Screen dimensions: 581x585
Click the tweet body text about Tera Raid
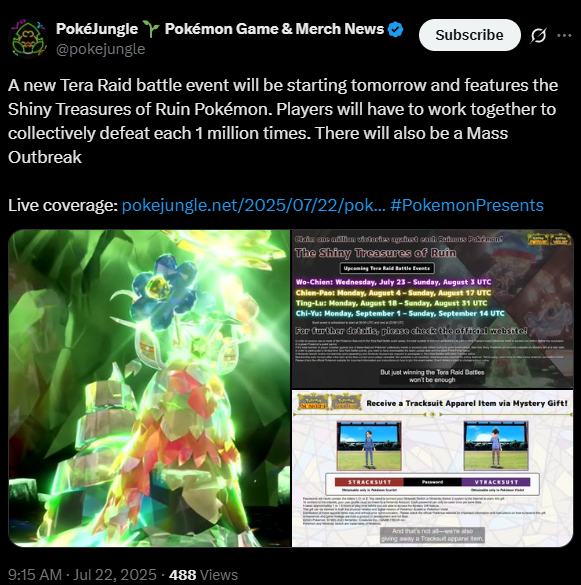(283, 121)
